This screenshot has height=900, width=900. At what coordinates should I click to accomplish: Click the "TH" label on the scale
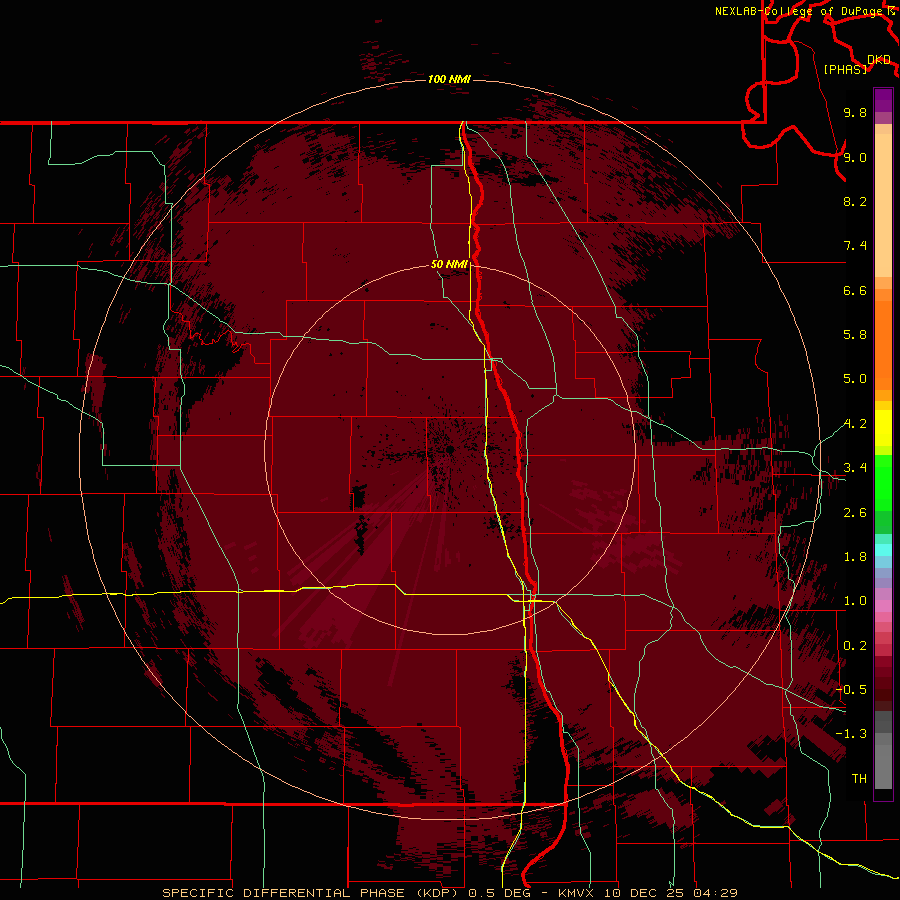click(x=859, y=779)
